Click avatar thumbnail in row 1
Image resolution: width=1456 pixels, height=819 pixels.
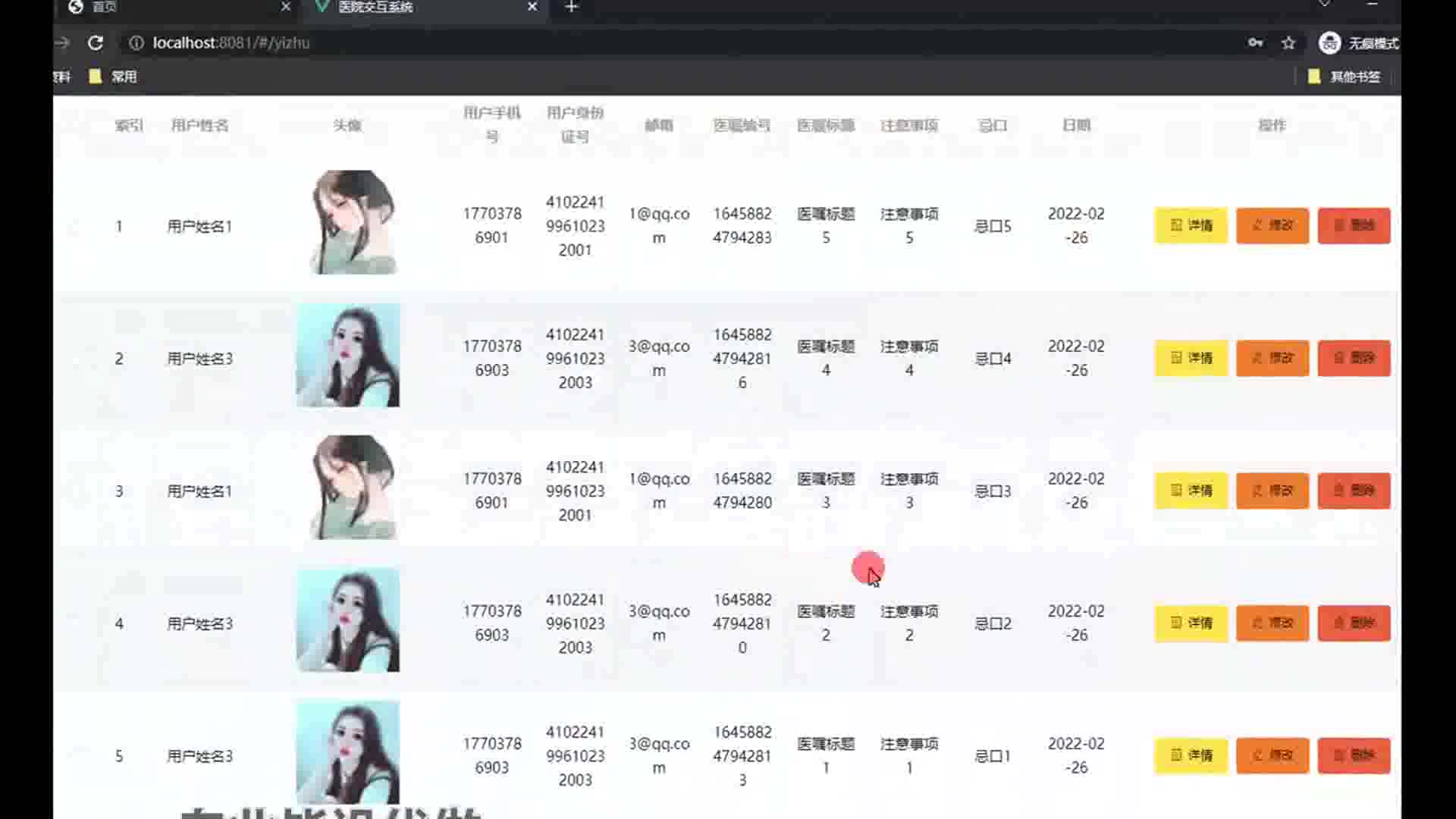(x=352, y=222)
